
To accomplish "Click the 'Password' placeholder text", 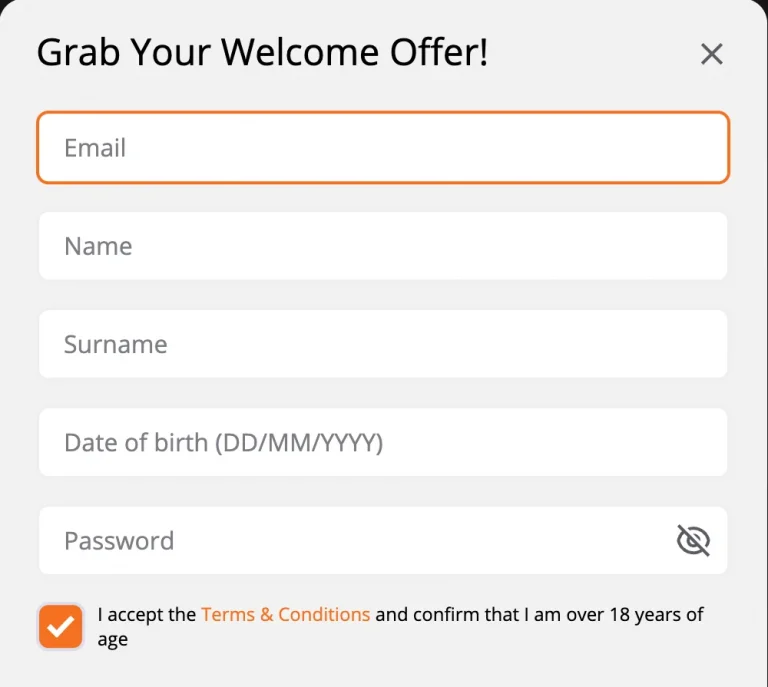I will (119, 541).
